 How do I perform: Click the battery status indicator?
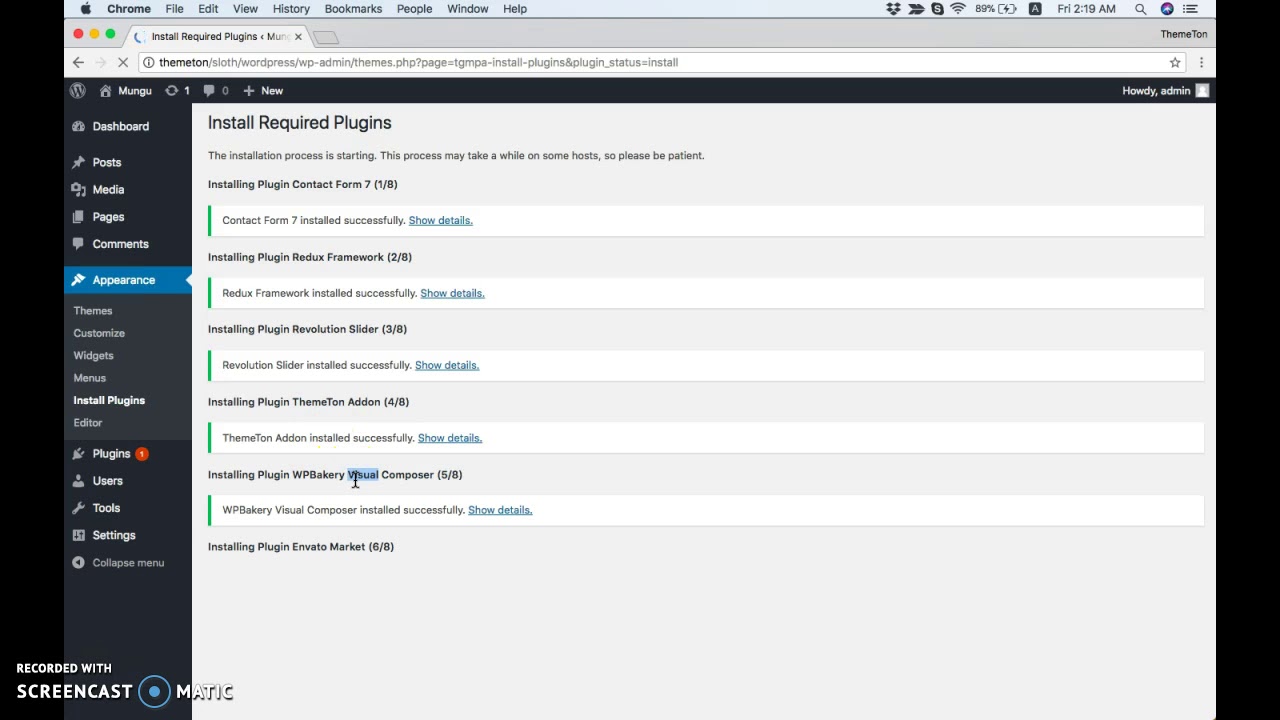(x=995, y=9)
